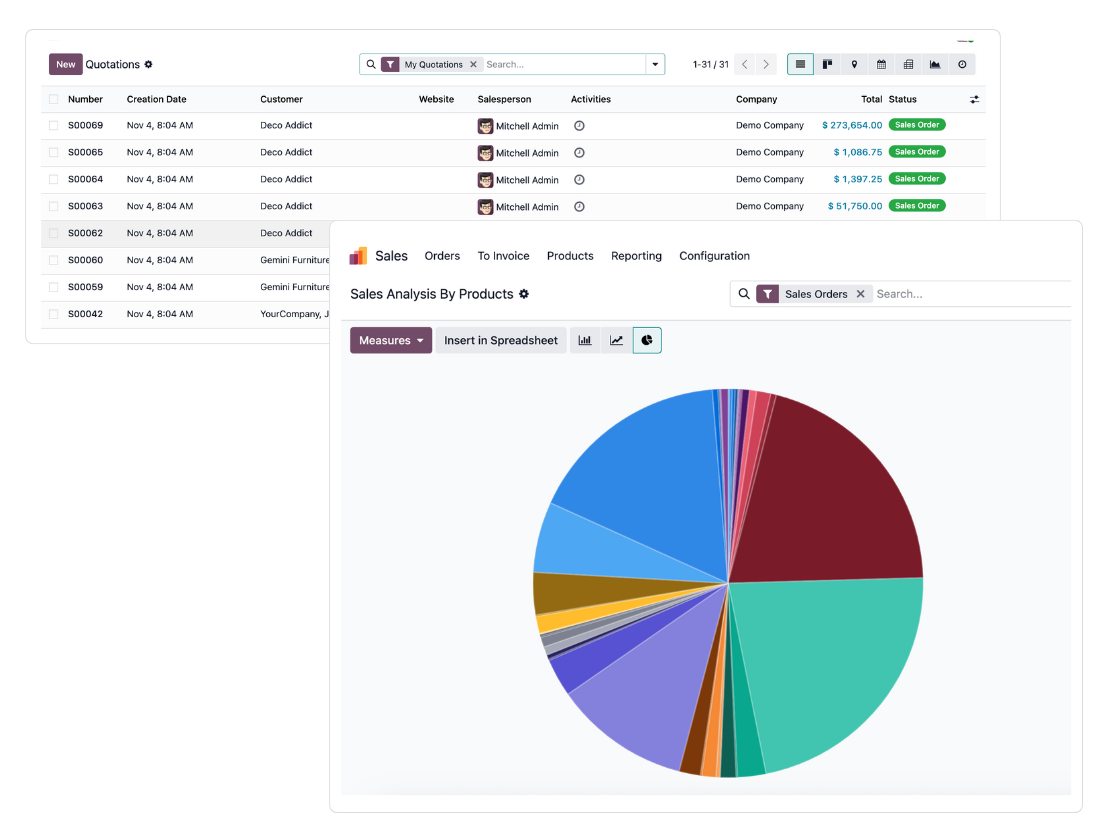Click the optional columns adjust icon
The height and width of the screenshot is (831, 1108).
[975, 99]
